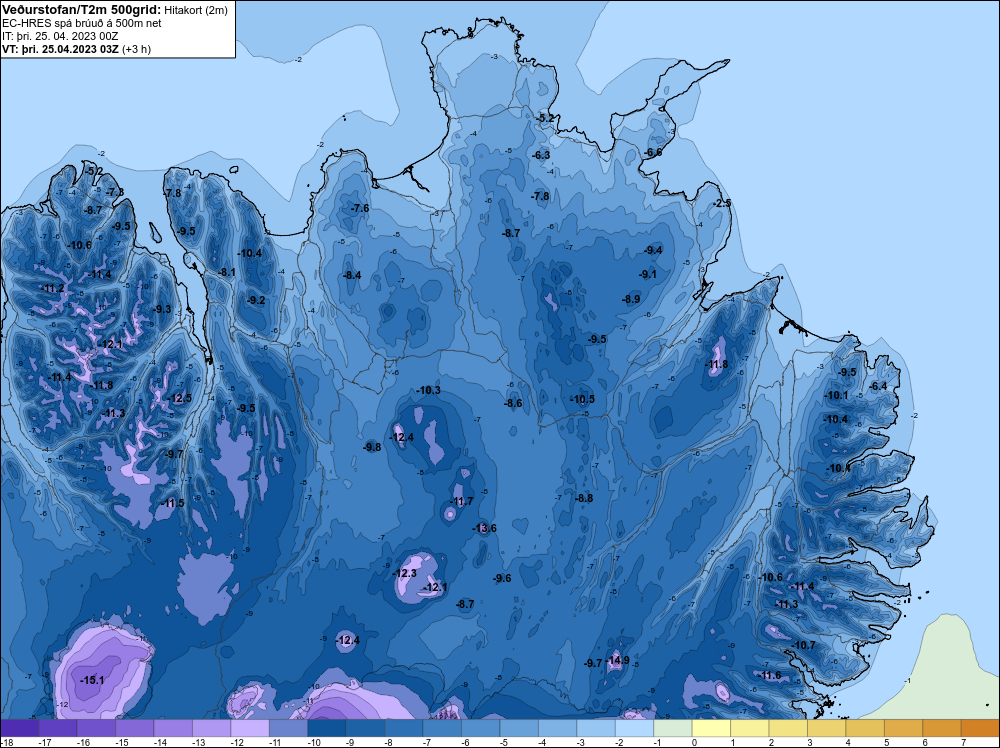
Task: Click the -9.1 temperature label
Action: [x=648, y=274]
